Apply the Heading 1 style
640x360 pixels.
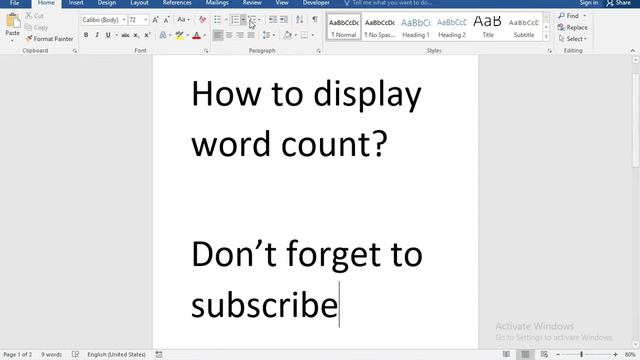click(x=416, y=27)
